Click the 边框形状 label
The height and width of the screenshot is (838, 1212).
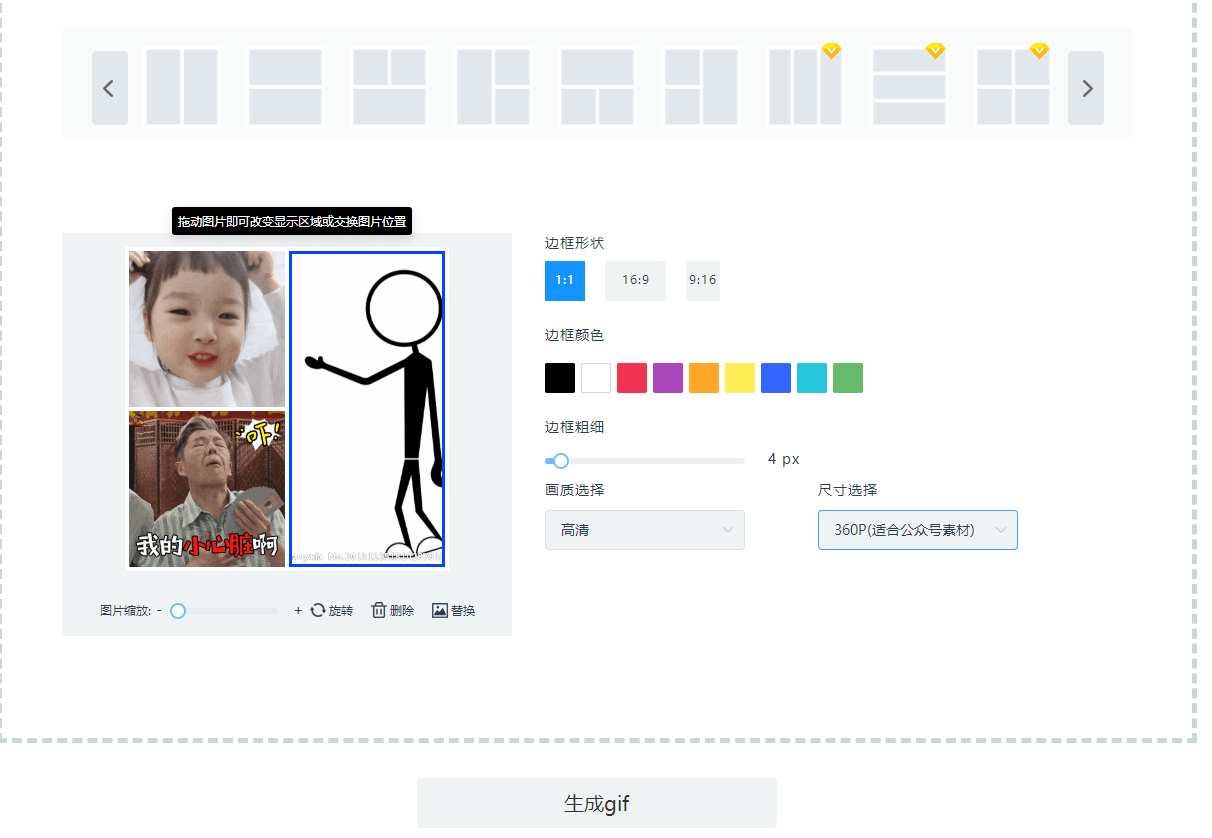(x=574, y=243)
